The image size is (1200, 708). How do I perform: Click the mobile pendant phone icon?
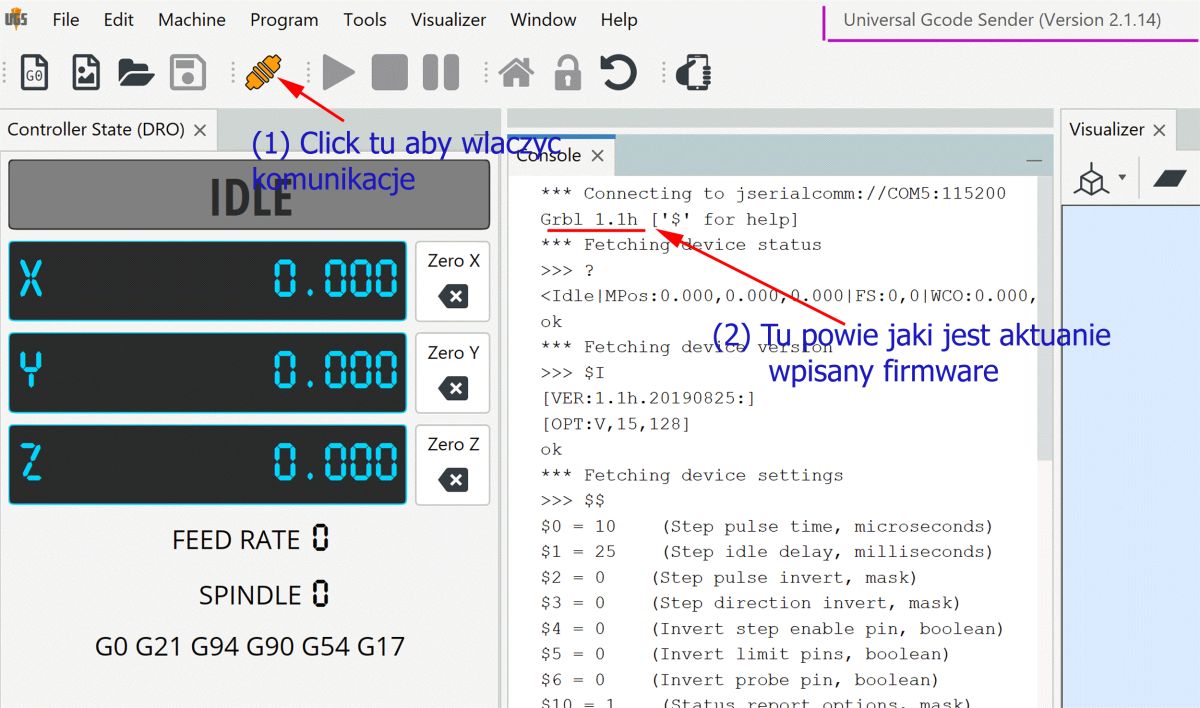pos(693,73)
